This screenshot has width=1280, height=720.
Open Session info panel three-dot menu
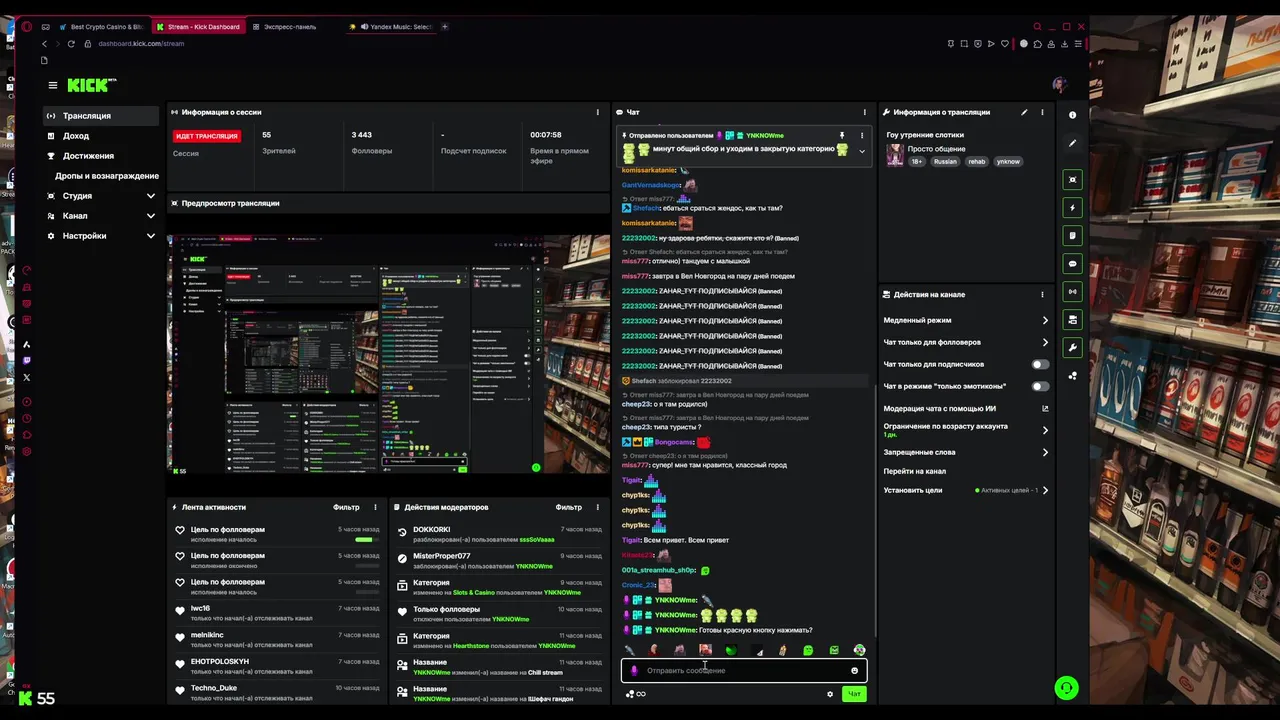597,112
